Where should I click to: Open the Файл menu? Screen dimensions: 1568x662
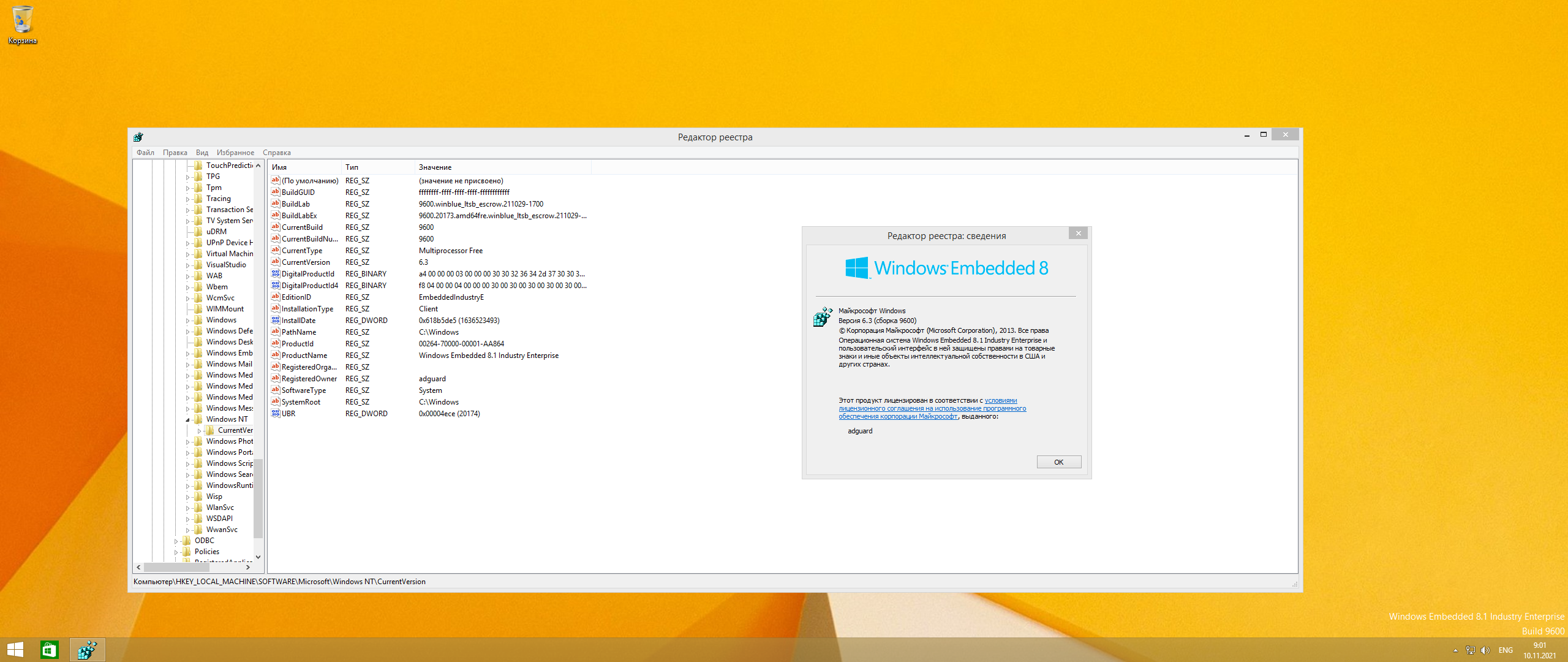145,153
